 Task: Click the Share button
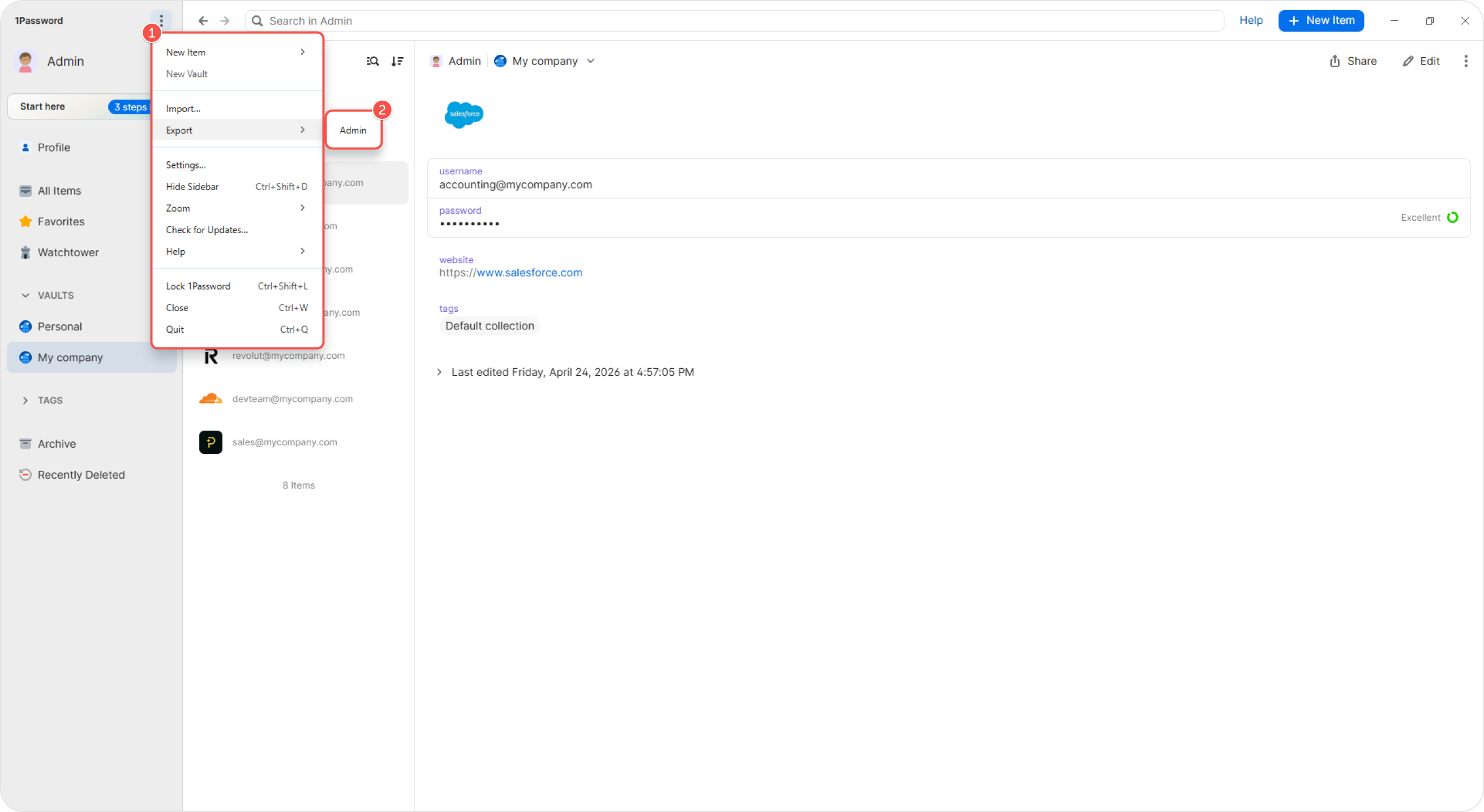[x=1353, y=61]
